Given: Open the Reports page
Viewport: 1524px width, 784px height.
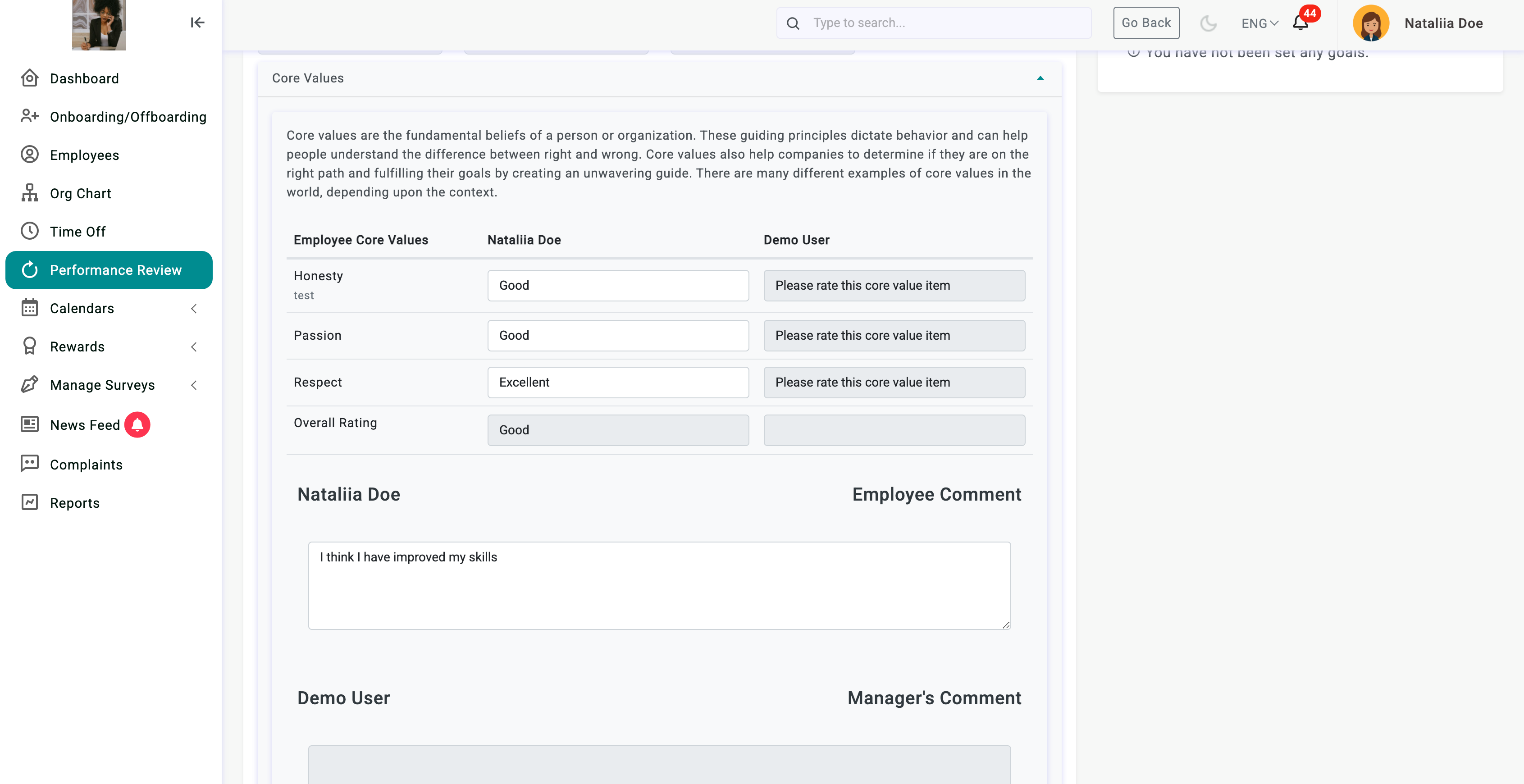Looking at the screenshot, I should tap(109, 503).
